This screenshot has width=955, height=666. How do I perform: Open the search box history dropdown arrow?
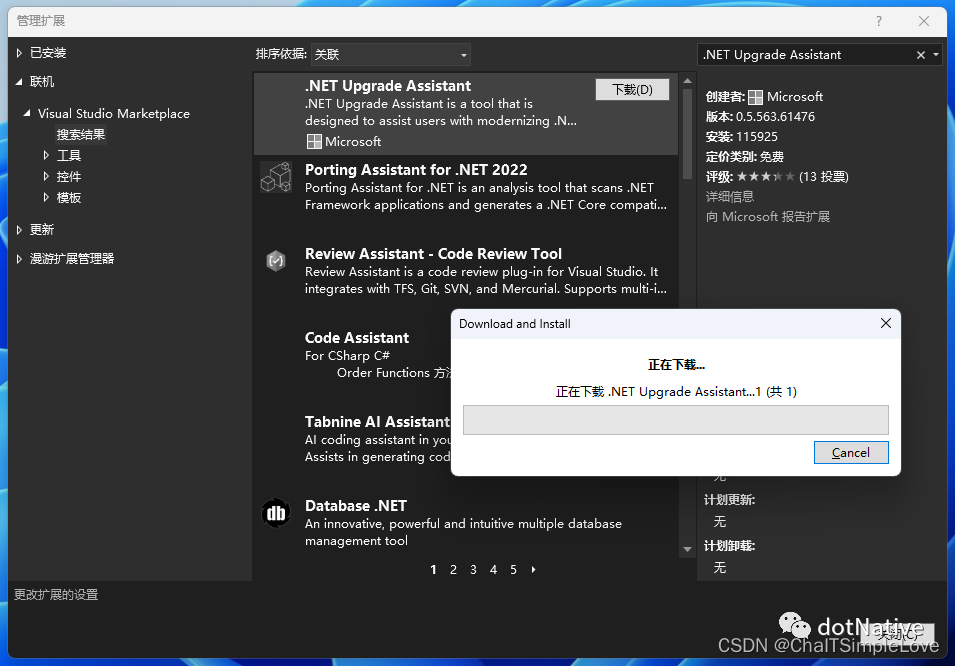click(x=936, y=55)
